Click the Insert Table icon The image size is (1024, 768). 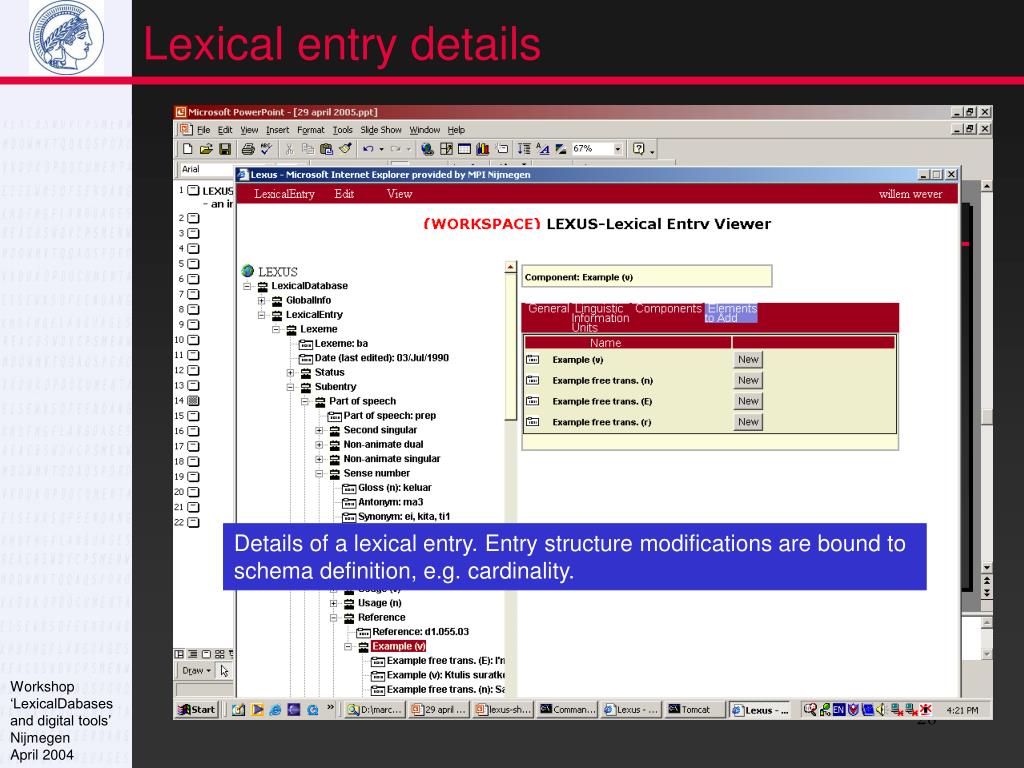click(x=464, y=150)
